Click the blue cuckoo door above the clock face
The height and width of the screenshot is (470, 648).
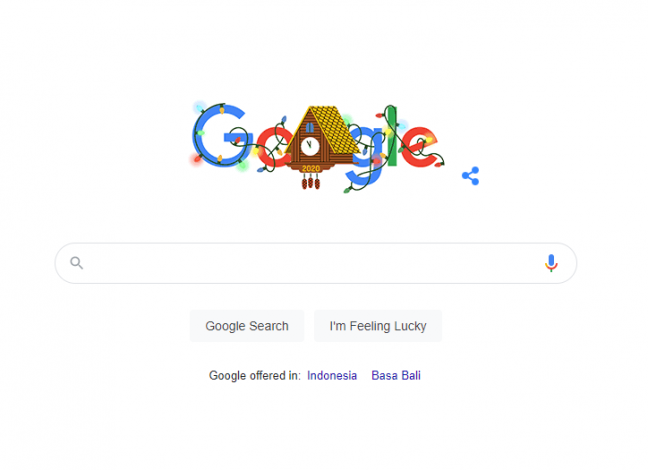point(310,128)
